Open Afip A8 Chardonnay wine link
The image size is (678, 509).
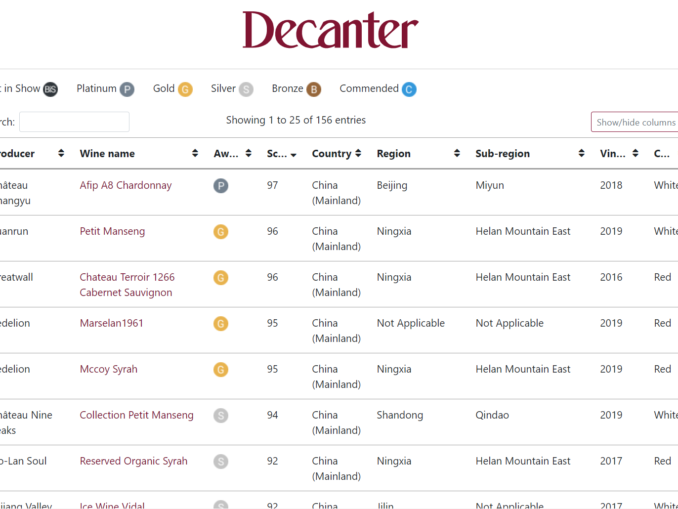point(125,185)
